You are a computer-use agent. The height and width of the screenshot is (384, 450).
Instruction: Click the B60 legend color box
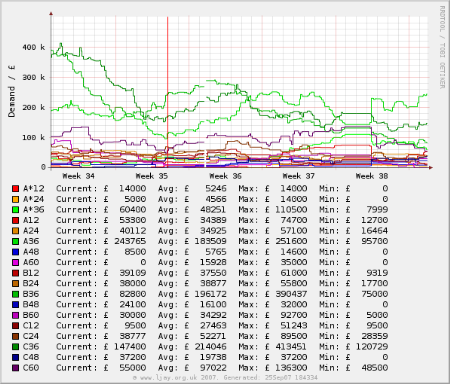coord(15,315)
